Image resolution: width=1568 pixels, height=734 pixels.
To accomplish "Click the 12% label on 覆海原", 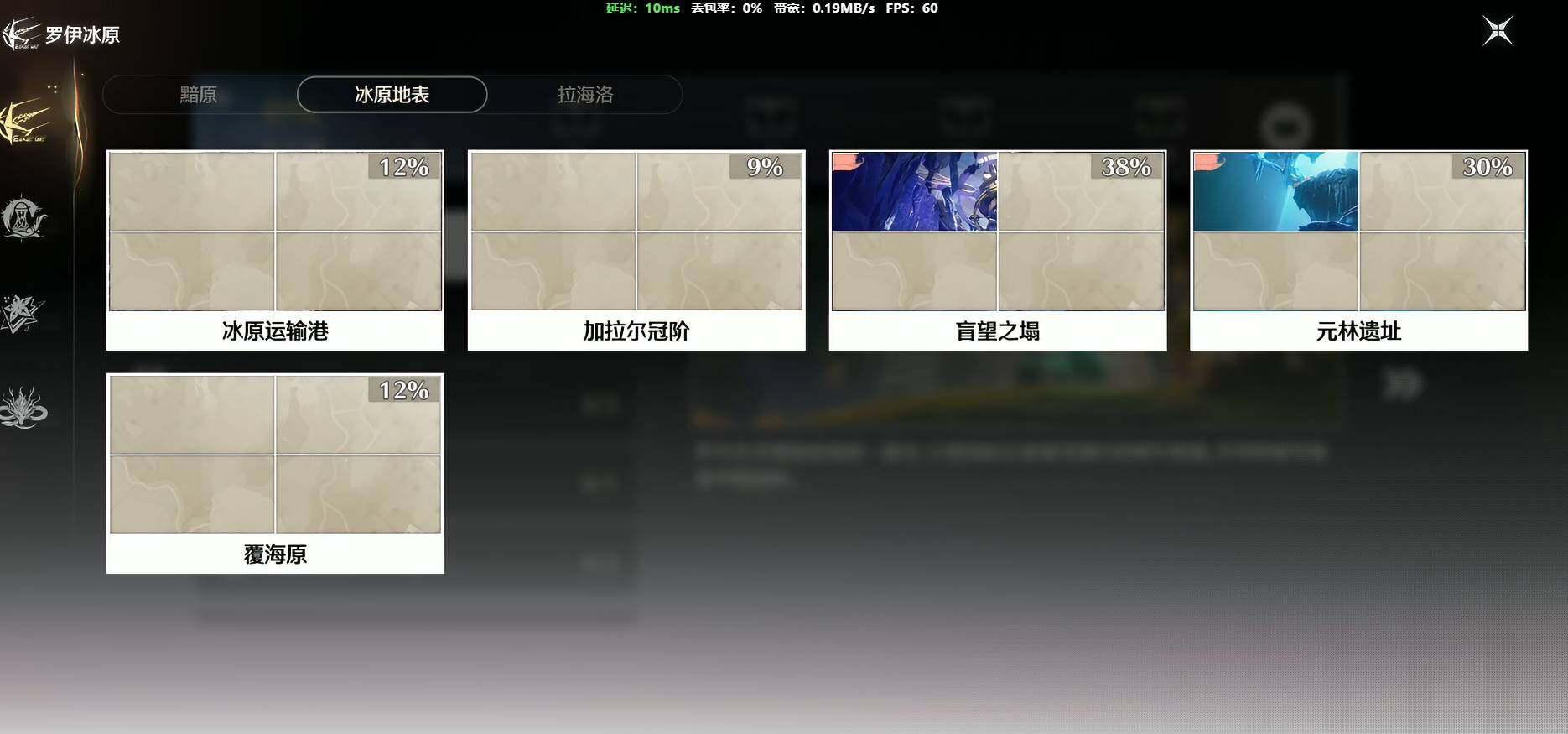I will tap(403, 390).
